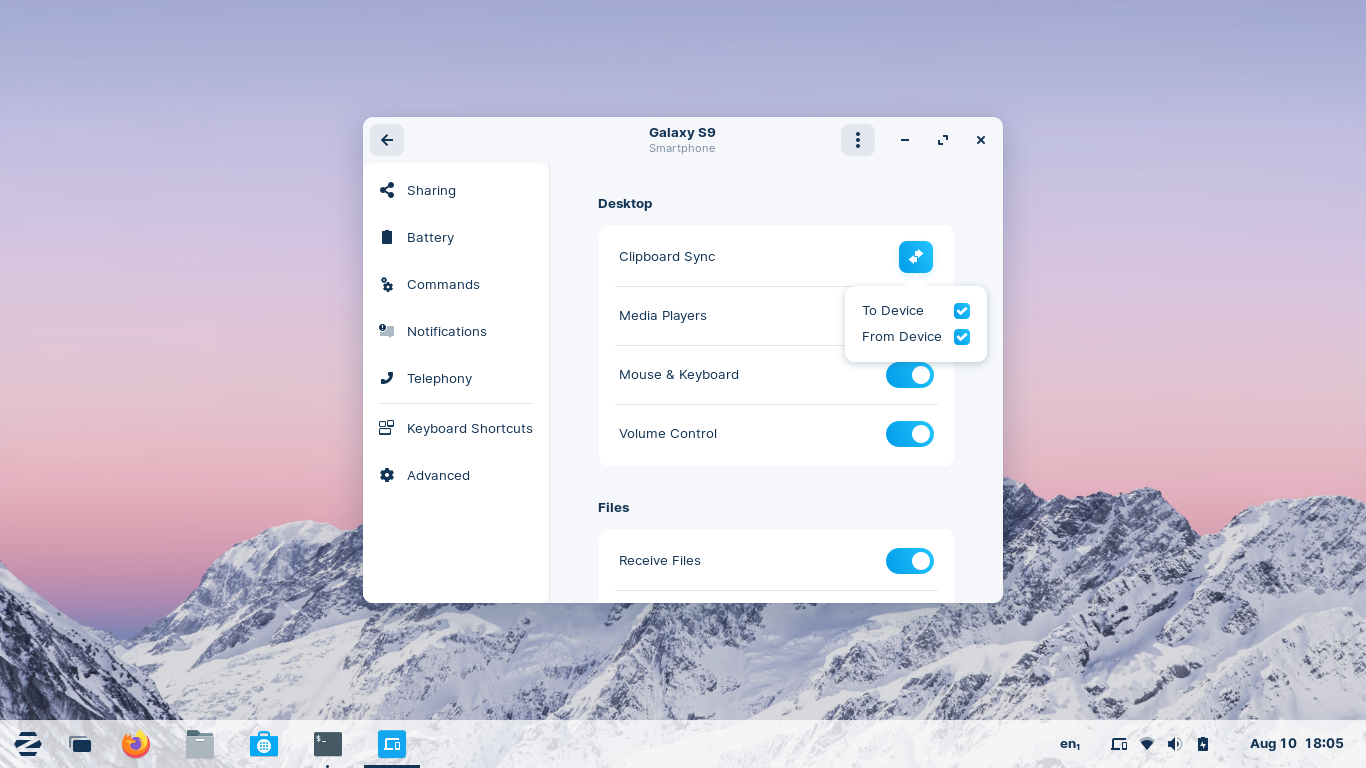Image resolution: width=1366 pixels, height=768 pixels.
Task: Open the Keyboard Shortcuts section
Action: click(456, 428)
